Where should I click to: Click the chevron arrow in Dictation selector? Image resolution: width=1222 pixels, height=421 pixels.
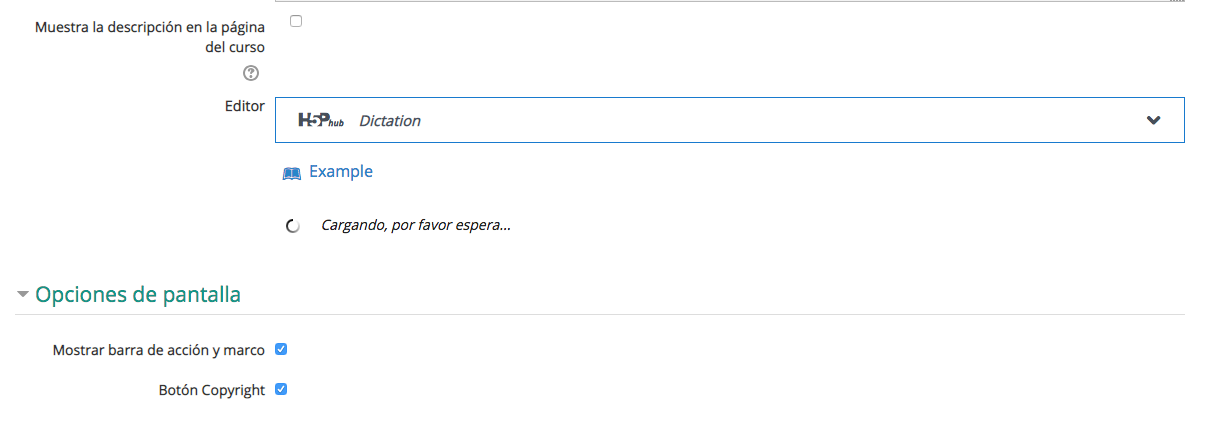point(1153,120)
